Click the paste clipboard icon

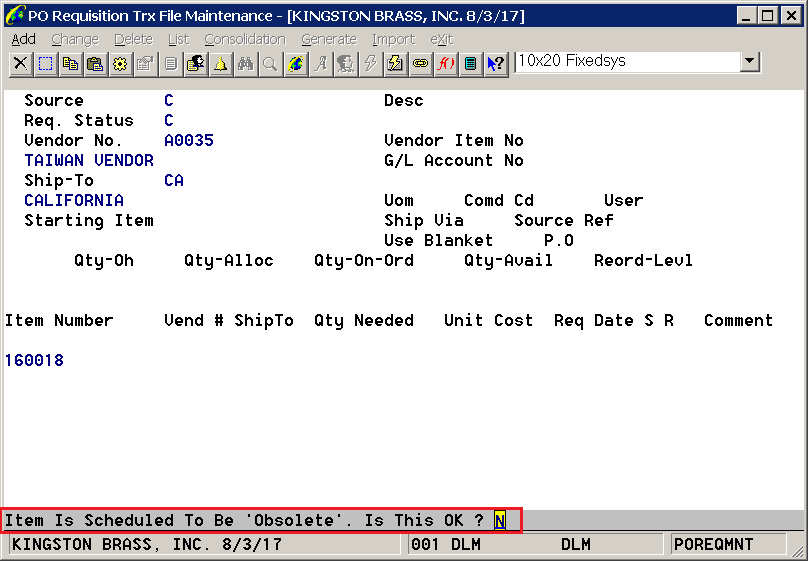pos(95,64)
